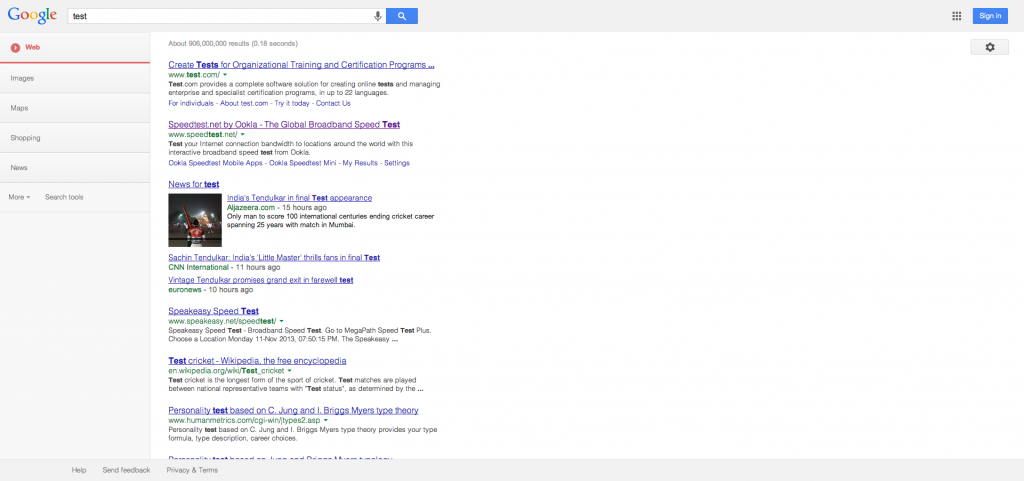
Task: Click the Tendulkar news thumbnail image
Action: [x=195, y=220]
